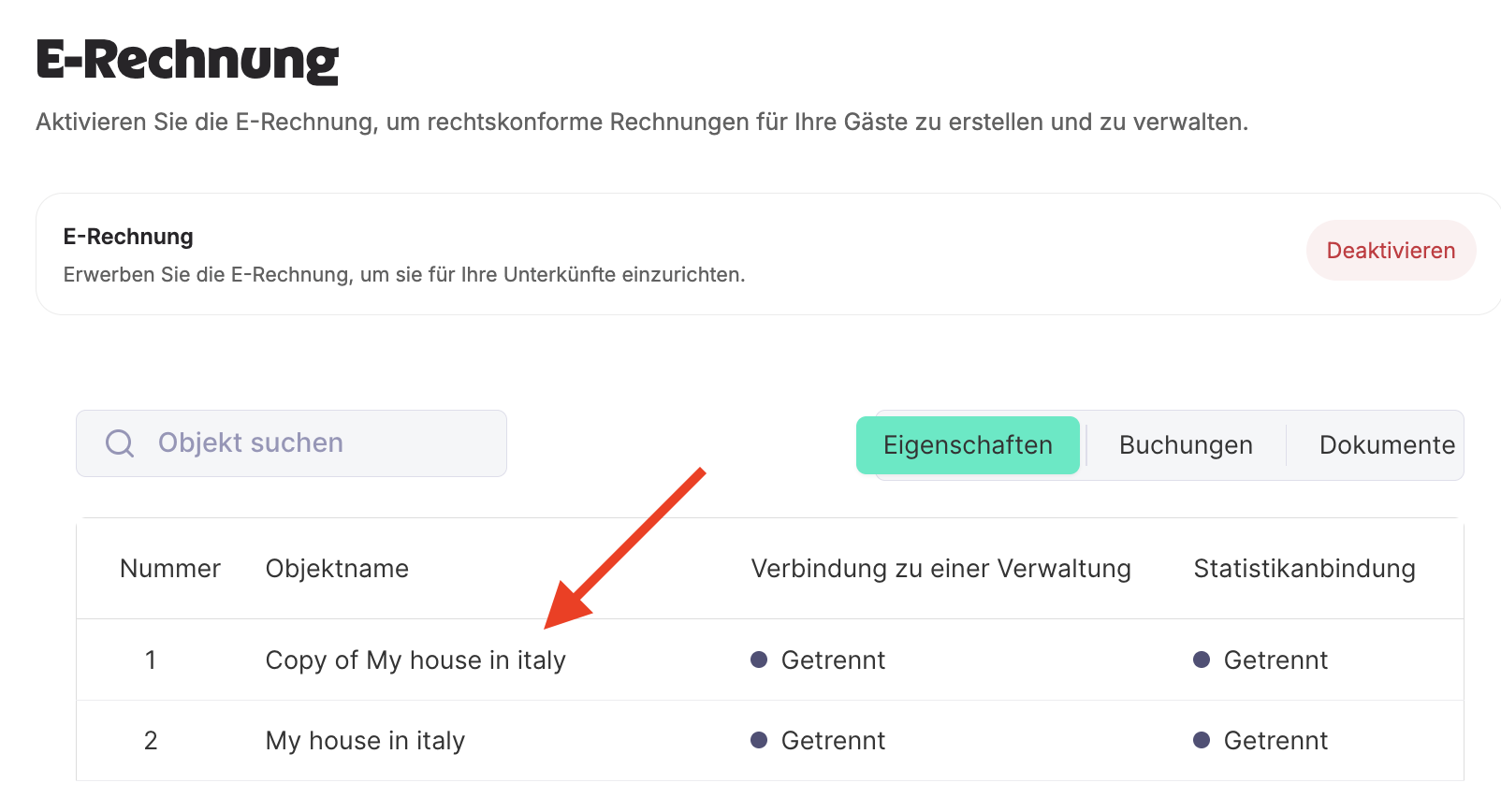
Task: Open the My house in italy entry
Action: tap(365, 741)
